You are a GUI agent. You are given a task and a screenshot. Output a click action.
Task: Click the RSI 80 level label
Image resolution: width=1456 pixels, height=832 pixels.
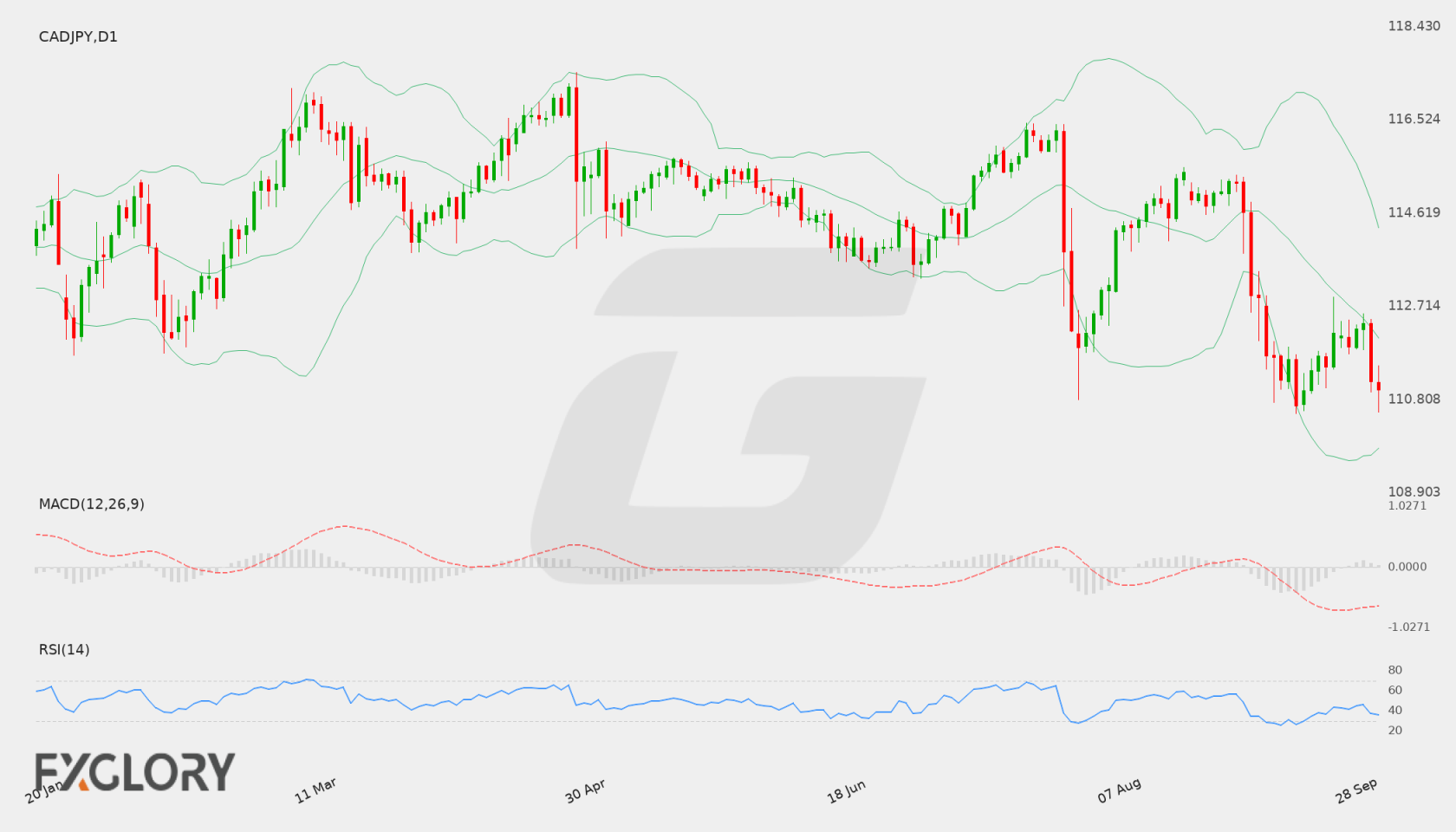pos(1395,670)
